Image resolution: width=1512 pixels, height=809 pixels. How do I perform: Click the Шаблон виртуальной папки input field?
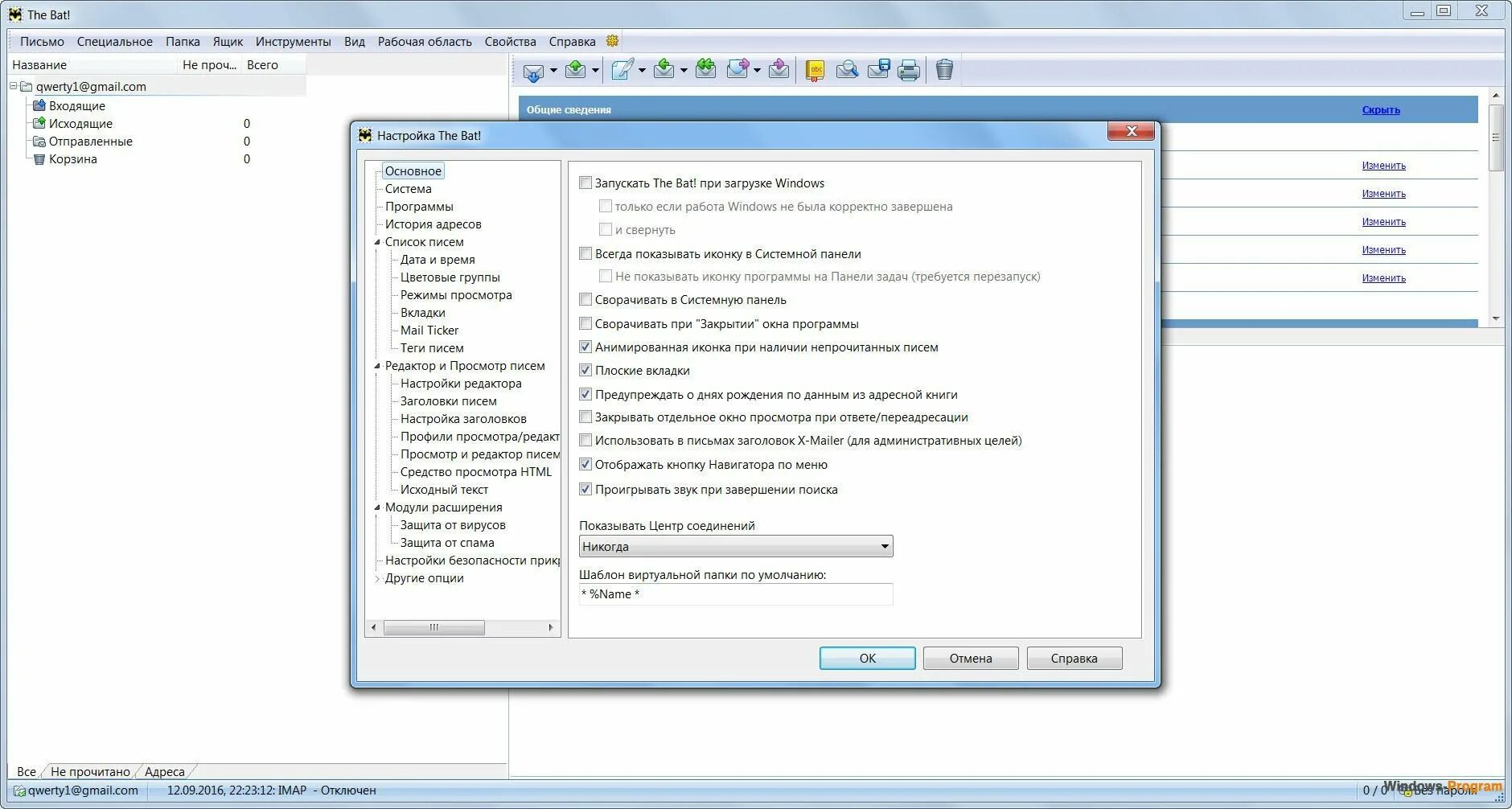(x=736, y=594)
